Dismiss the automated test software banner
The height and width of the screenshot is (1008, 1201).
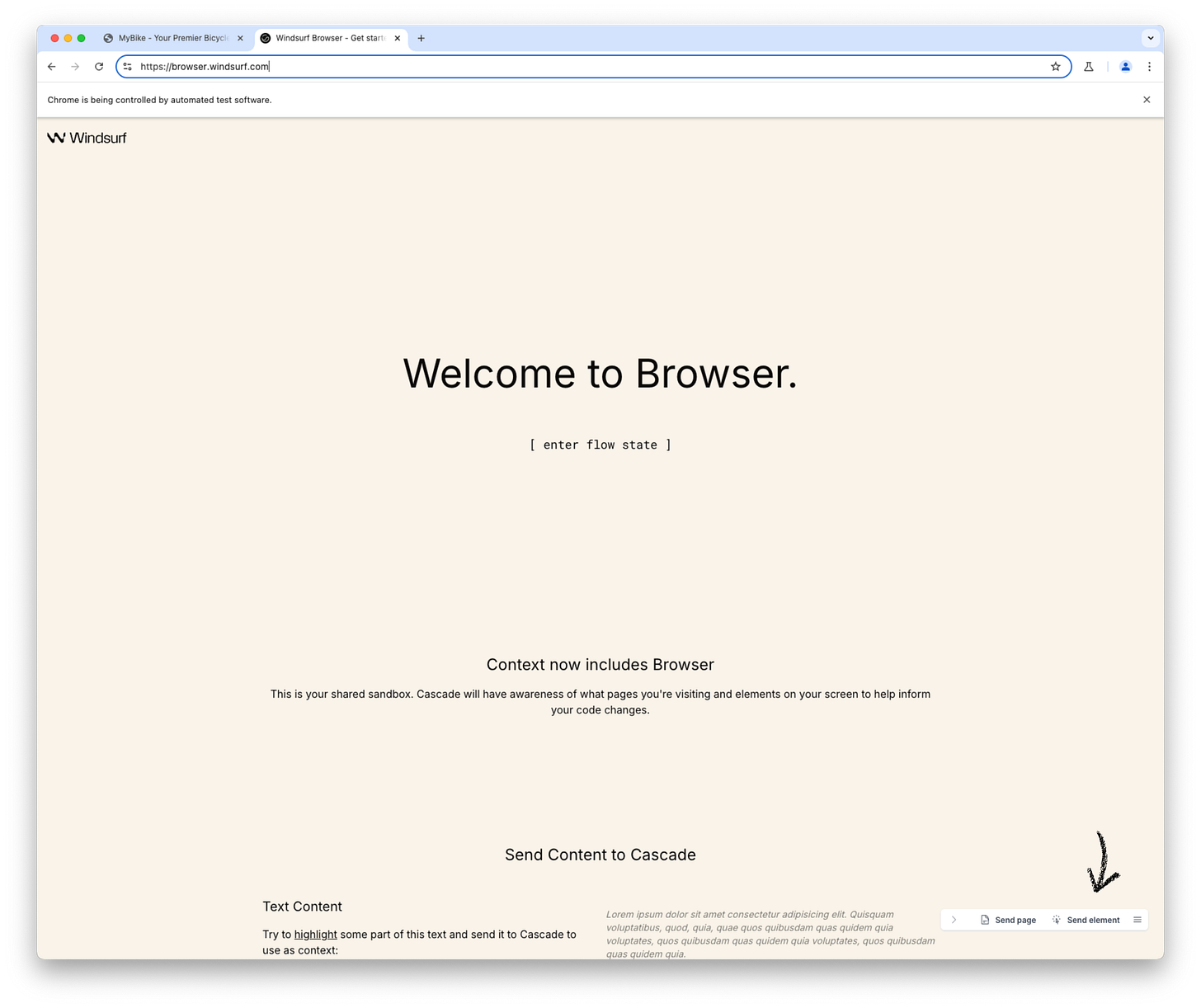click(1147, 100)
